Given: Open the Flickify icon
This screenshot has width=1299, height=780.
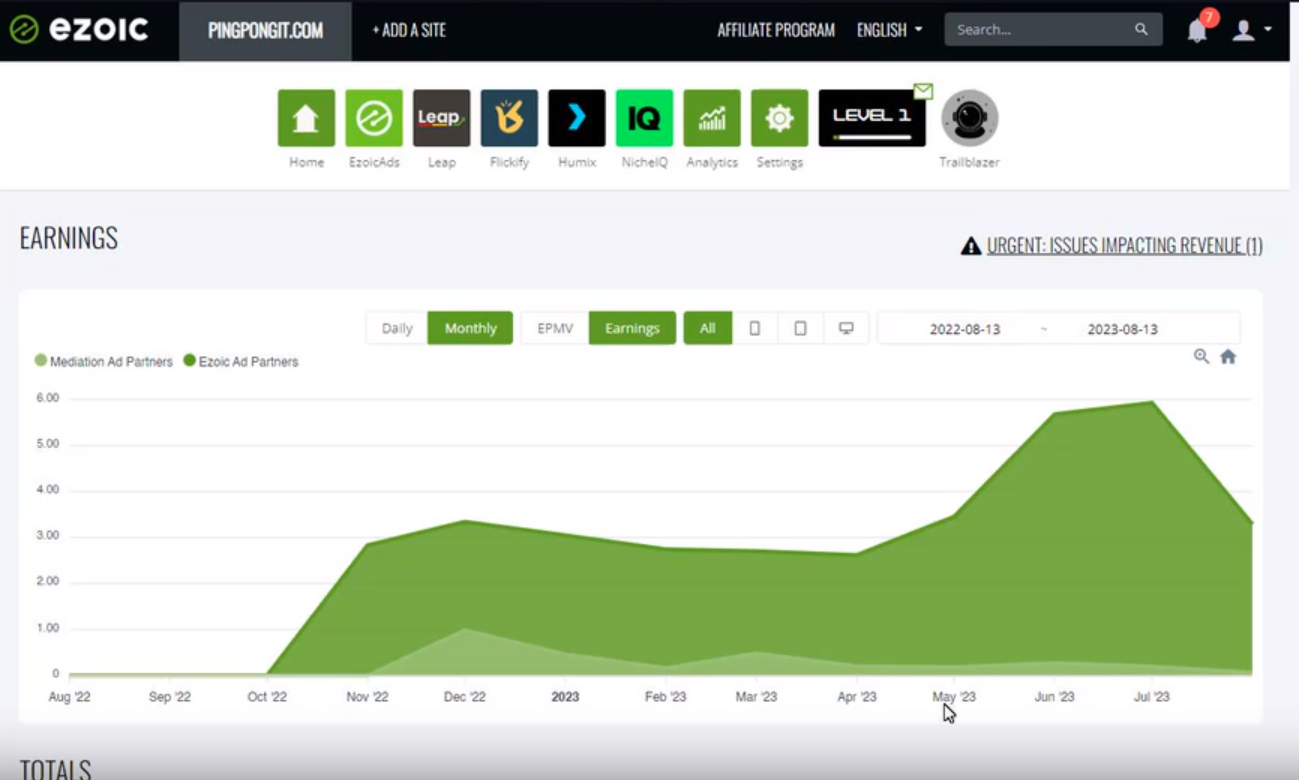Looking at the screenshot, I should [x=509, y=118].
